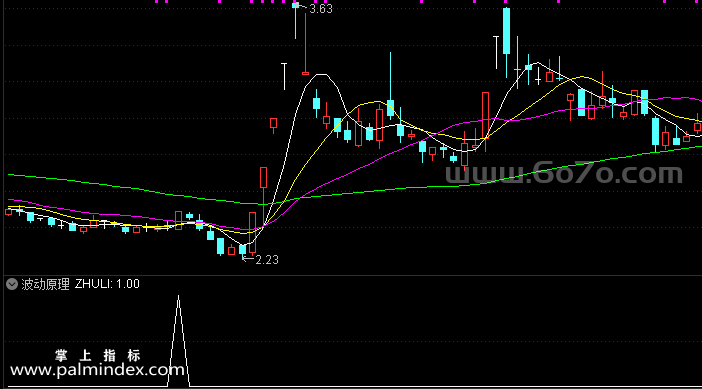Screen dimensions: 702x389
Task: Click the www.6o7o.com watermark
Action: point(564,174)
